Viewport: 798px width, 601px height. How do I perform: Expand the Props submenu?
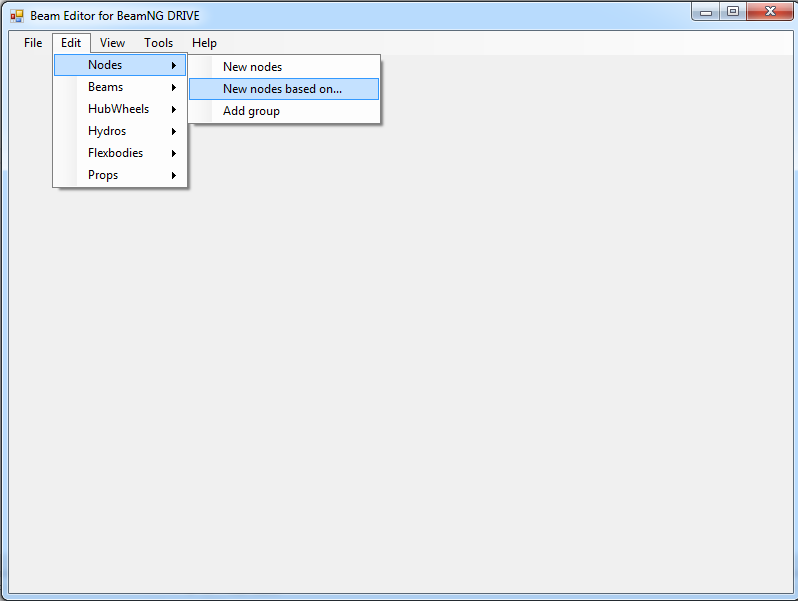coord(120,175)
